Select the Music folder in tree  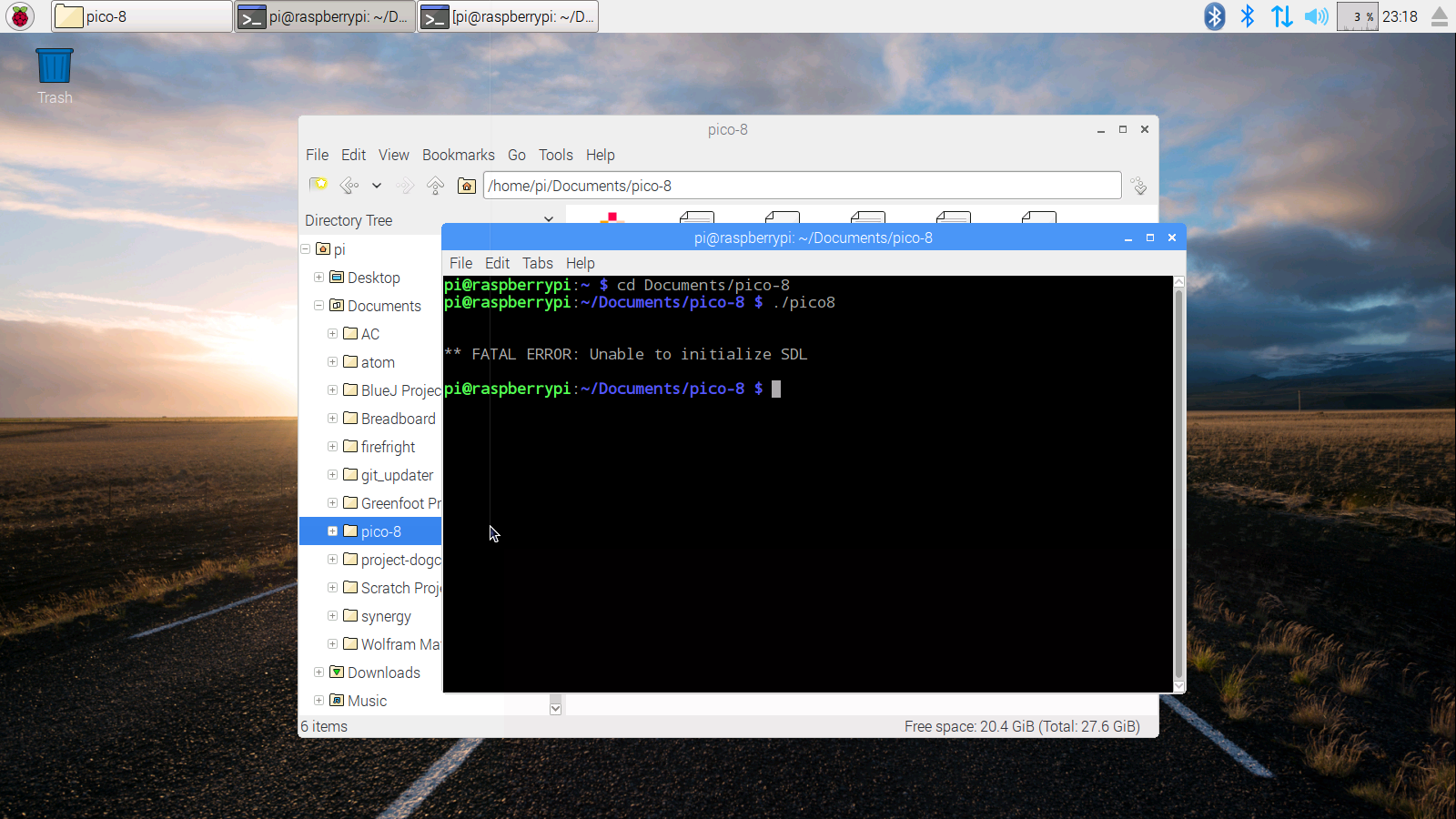tap(359, 701)
